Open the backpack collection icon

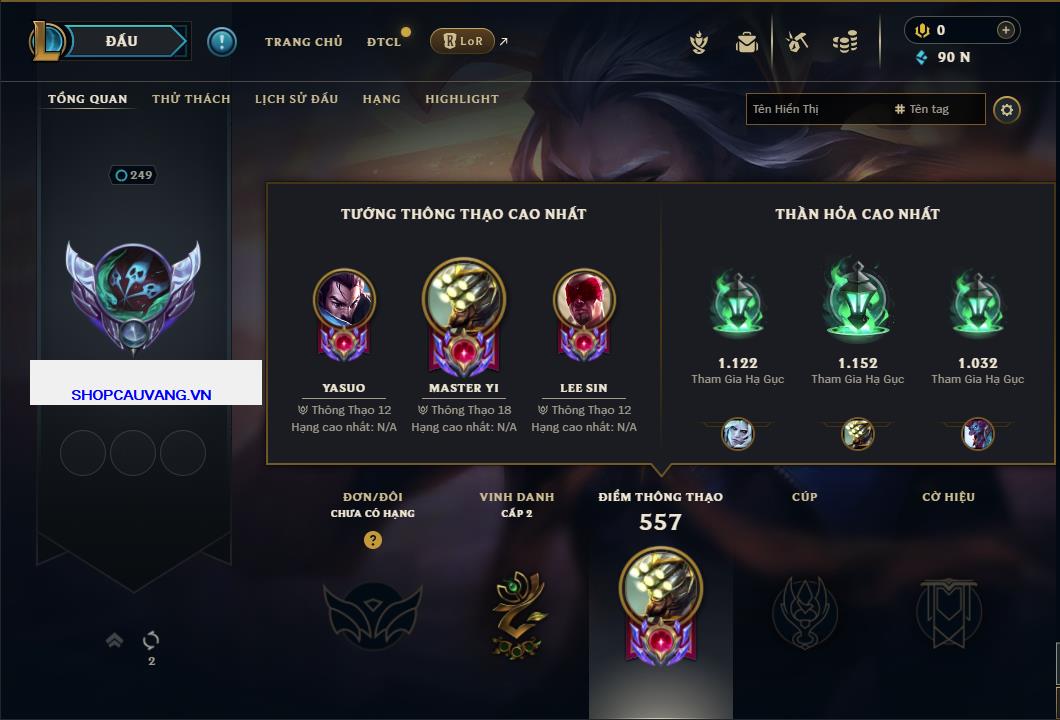(x=746, y=42)
